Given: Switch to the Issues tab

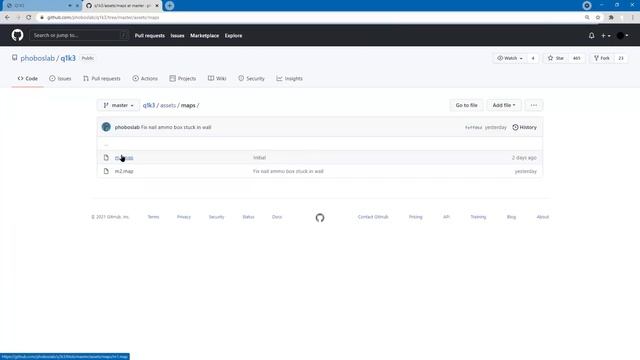Looking at the screenshot, I should [x=60, y=78].
